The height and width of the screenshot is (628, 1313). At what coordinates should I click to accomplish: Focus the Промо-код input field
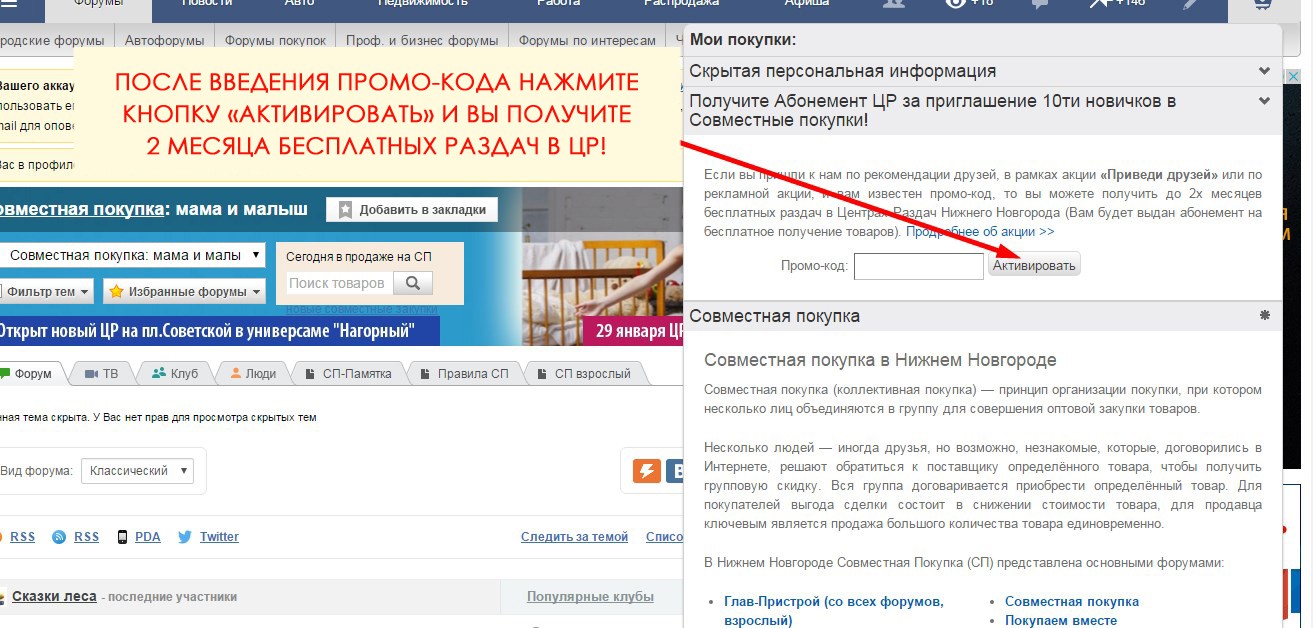tap(919, 266)
